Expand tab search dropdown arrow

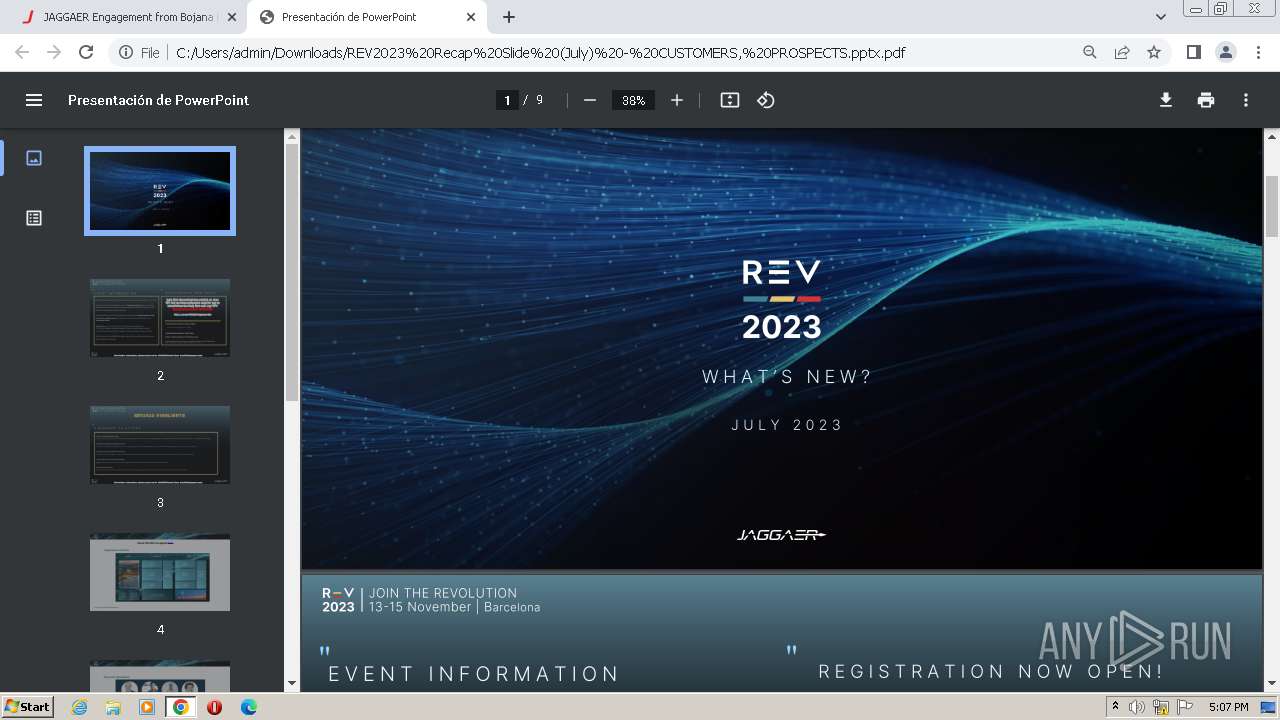click(x=1161, y=17)
